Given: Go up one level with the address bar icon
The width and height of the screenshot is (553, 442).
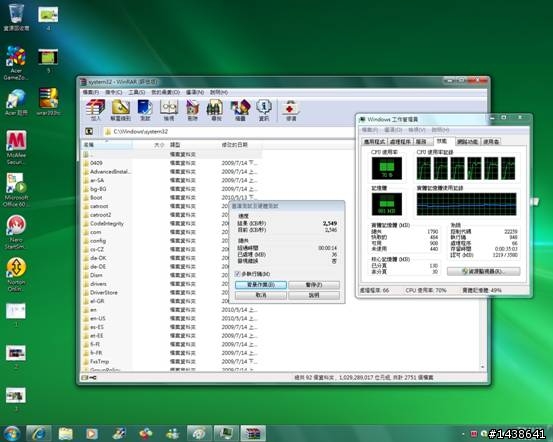Looking at the screenshot, I should tap(89, 132).
